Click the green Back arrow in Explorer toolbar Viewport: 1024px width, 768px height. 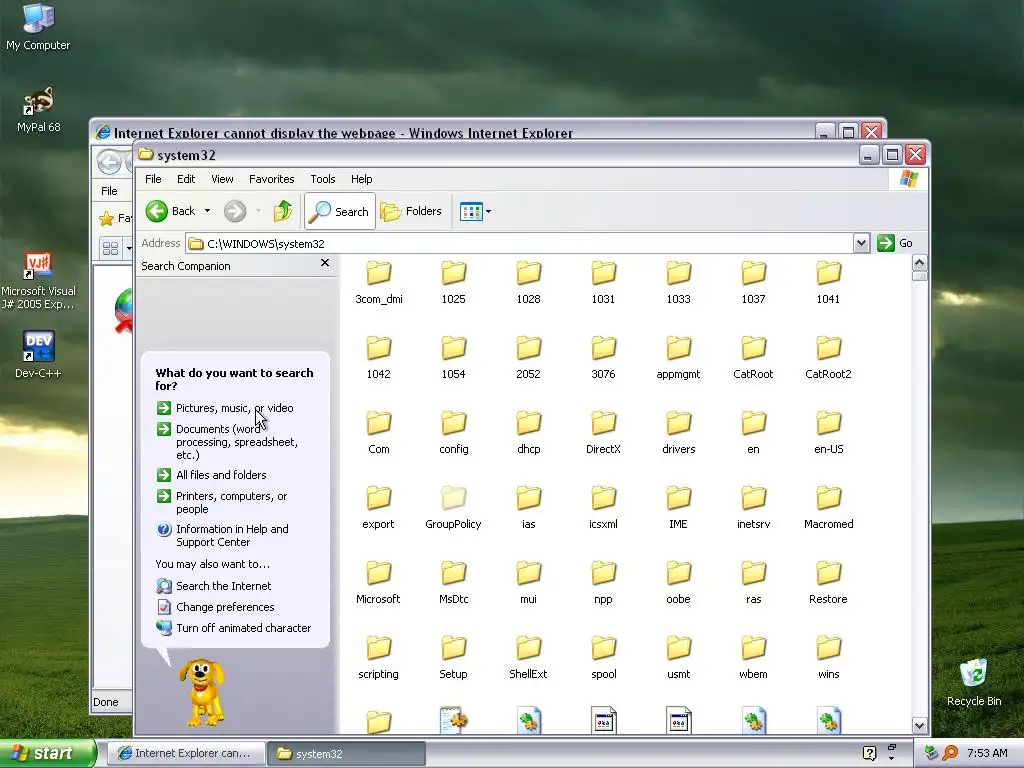coord(157,211)
